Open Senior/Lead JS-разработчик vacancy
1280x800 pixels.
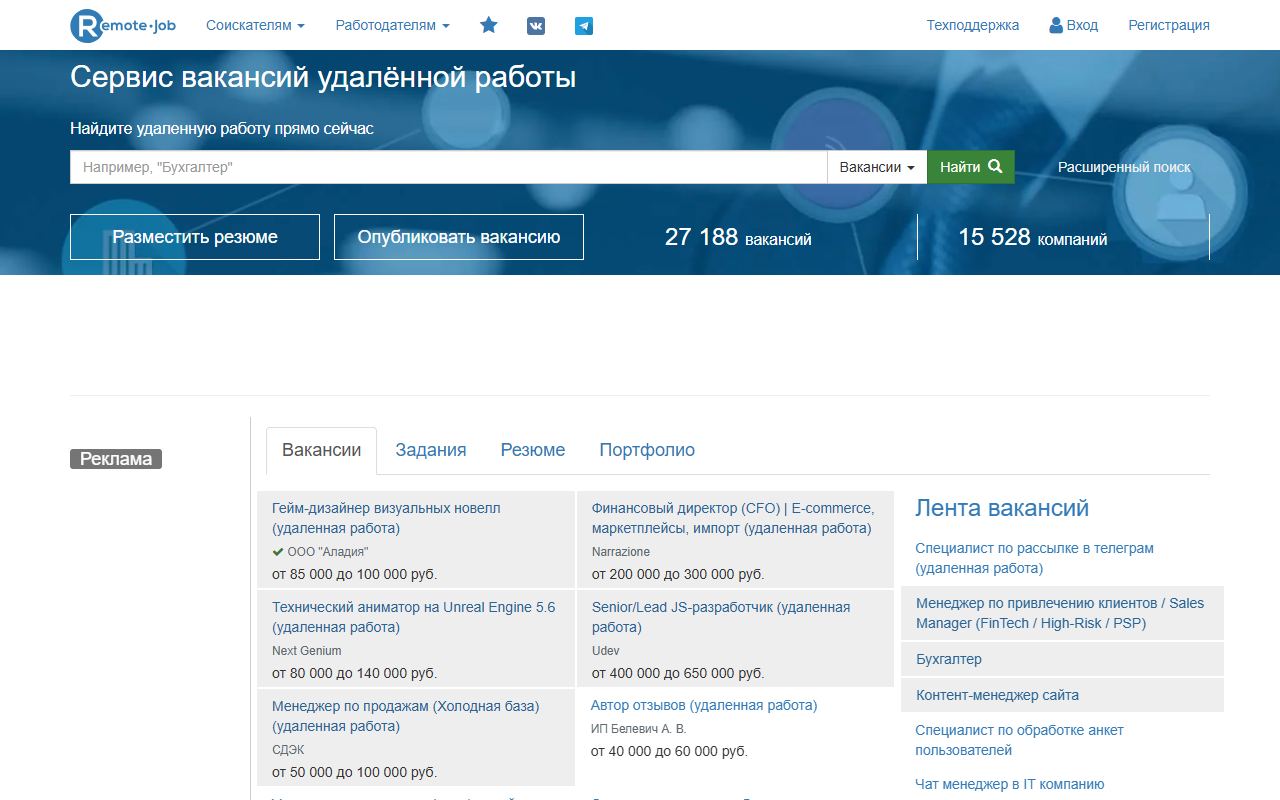pyautogui.click(x=721, y=617)
